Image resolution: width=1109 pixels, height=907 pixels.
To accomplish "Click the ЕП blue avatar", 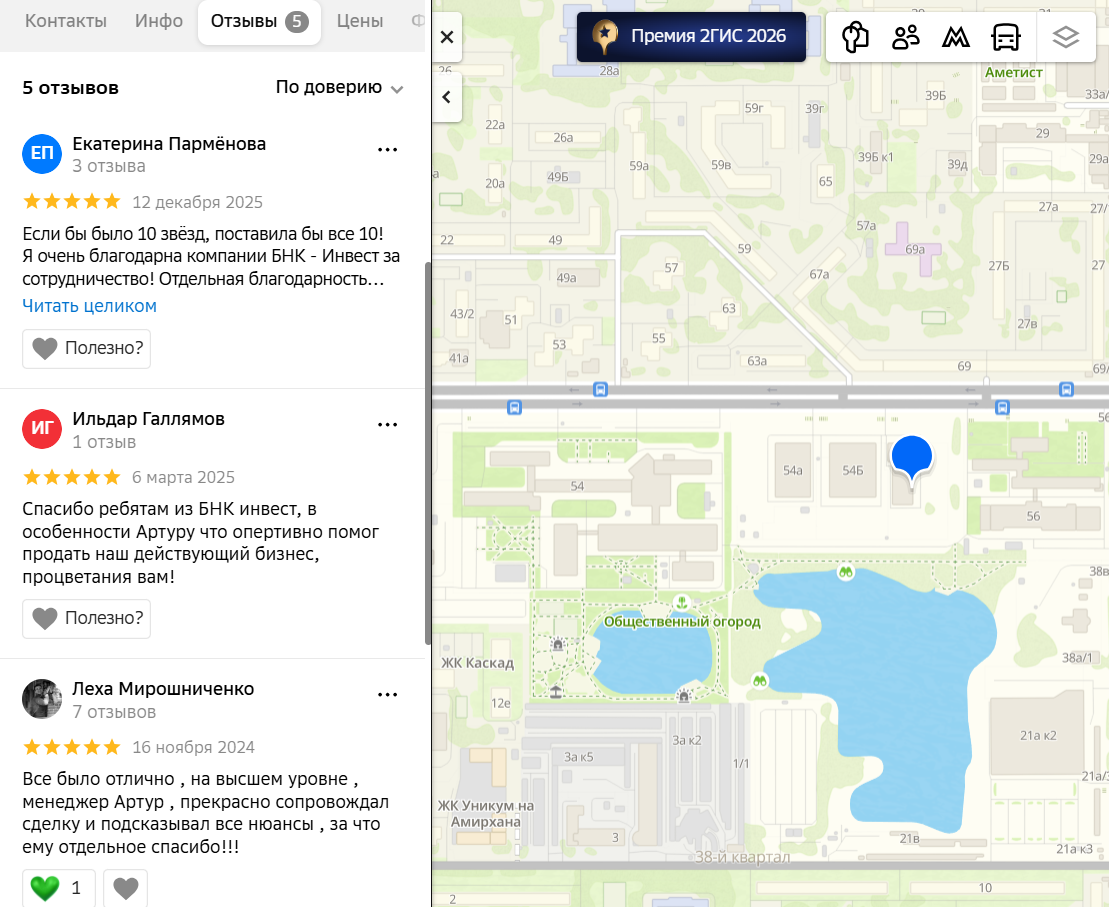I will [x=42, y=154].
